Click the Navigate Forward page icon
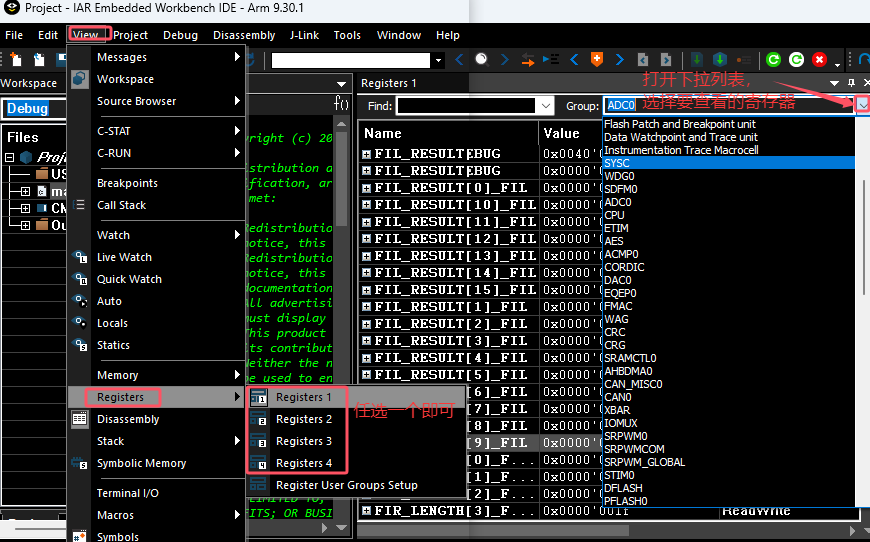This screenshot has width=870, height=542. click(x=666, y=59)
